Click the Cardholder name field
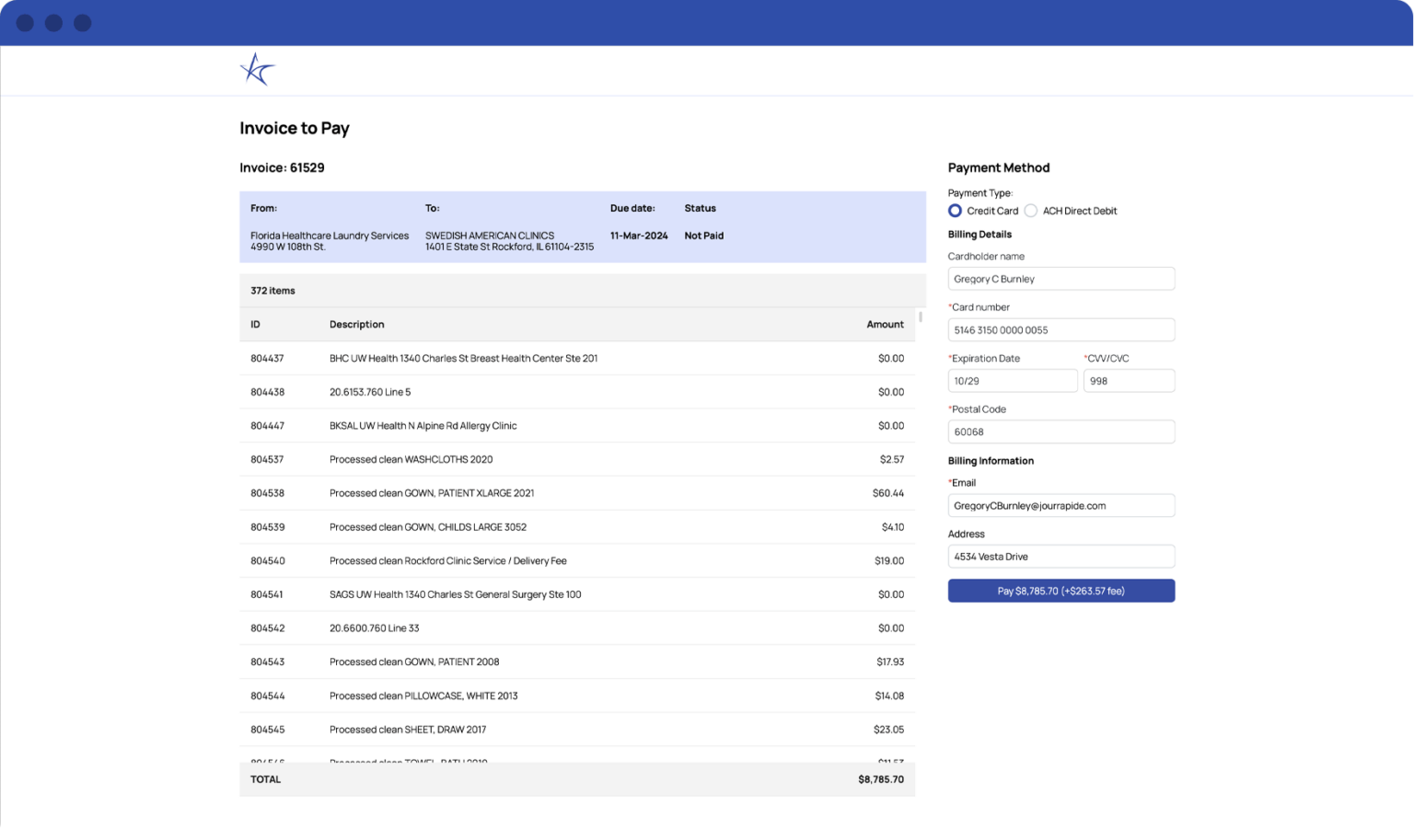This screenshot has height=840, width=1414. tap(1060, 279)
